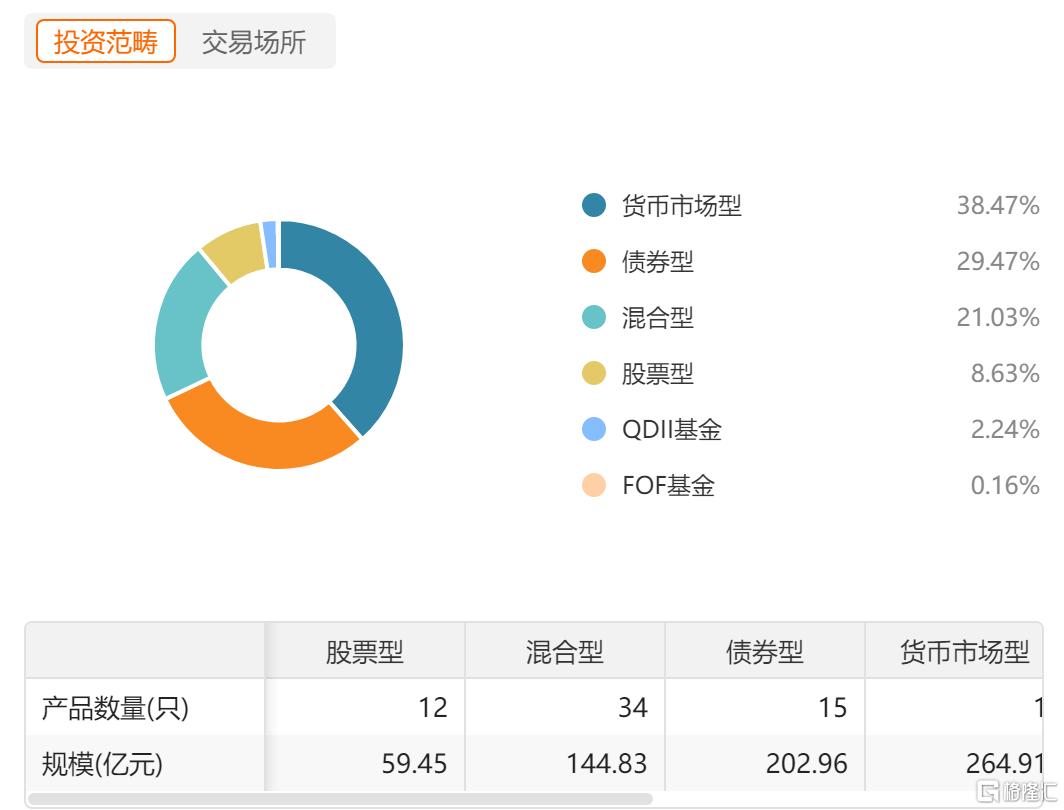Select the 股票型 legend label

[x=658, y=374]
